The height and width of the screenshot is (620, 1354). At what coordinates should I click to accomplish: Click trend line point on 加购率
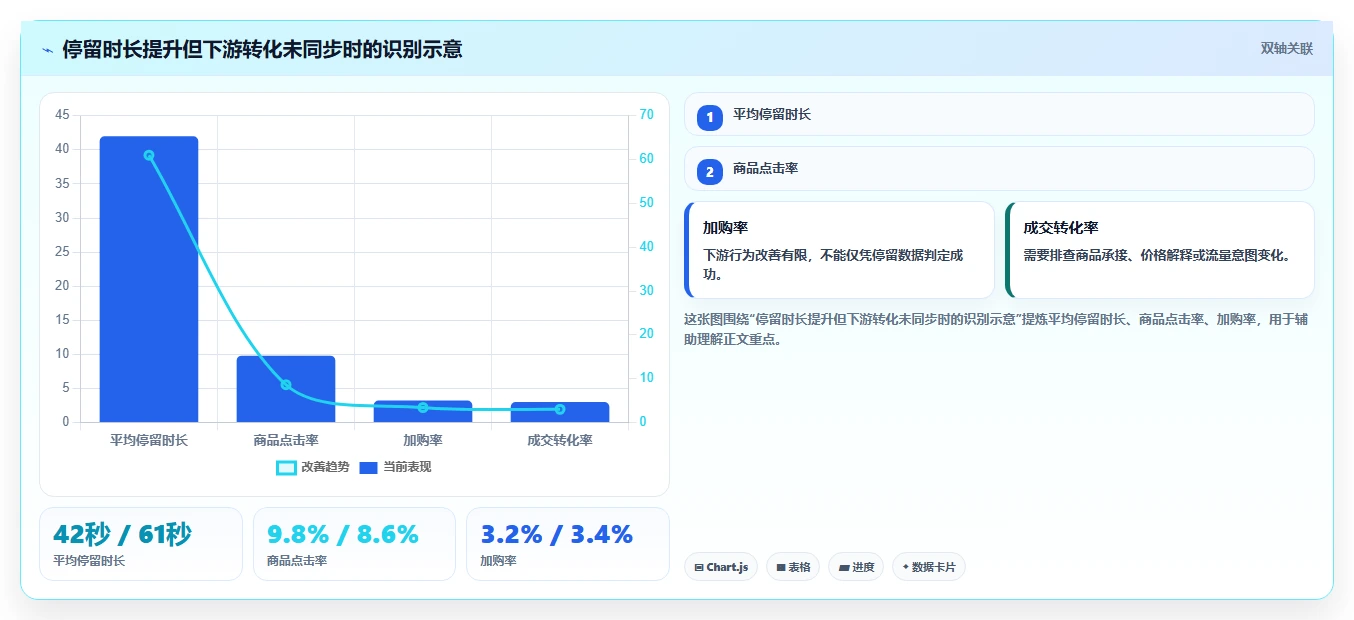[423, 407]
